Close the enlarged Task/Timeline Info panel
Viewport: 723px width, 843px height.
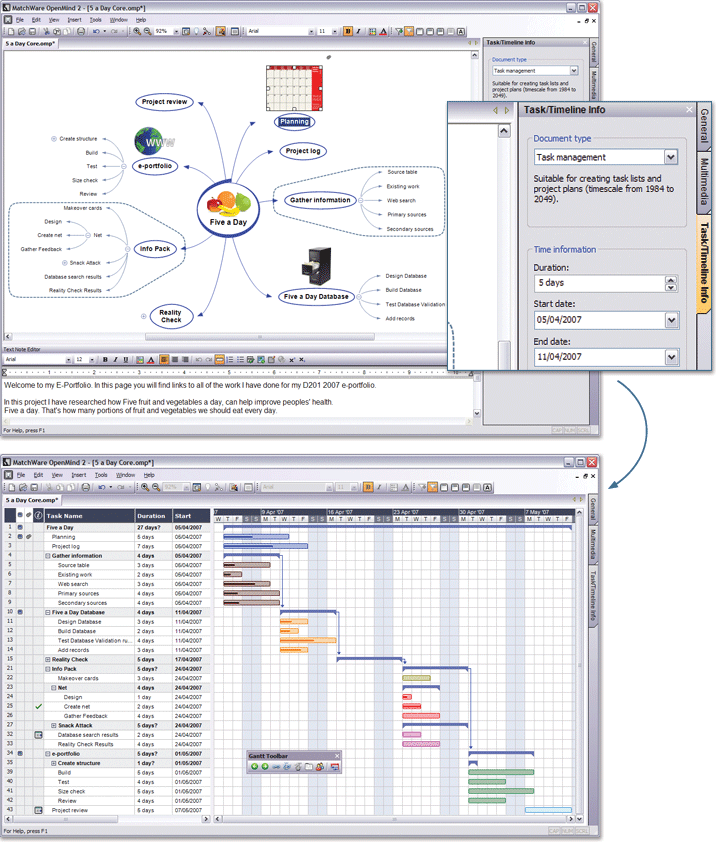tap(689, 110)
